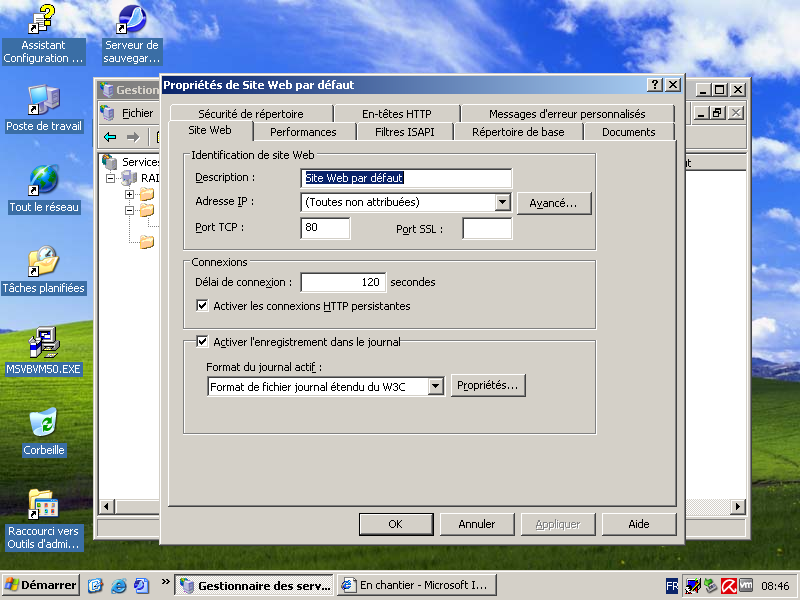Screen dimensions: 800x600
Task: Open journal Propriétés settings
Action: tap(488, 385)
